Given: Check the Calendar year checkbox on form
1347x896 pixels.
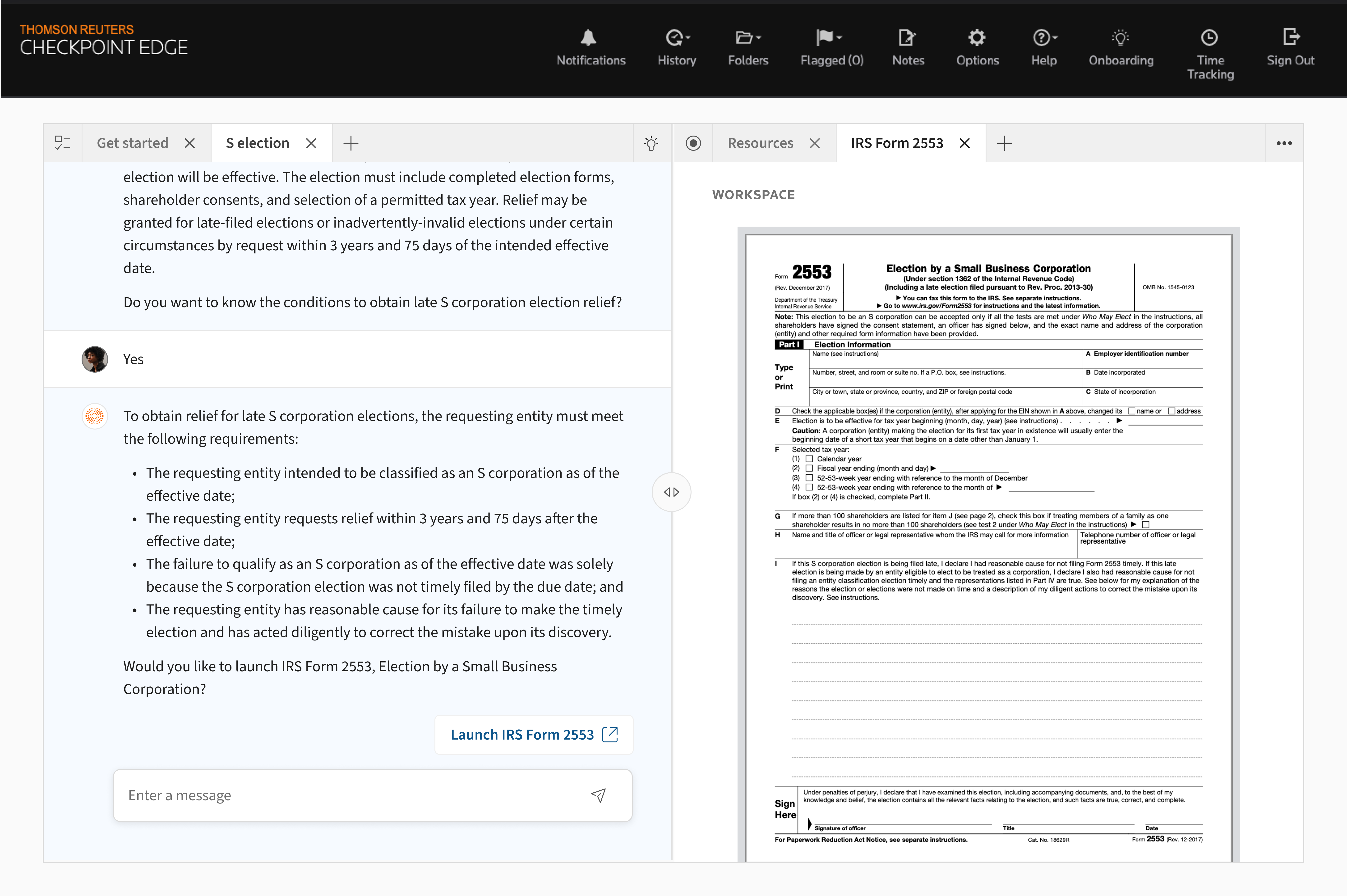Looking at the screenshot, I should [809, 459].
